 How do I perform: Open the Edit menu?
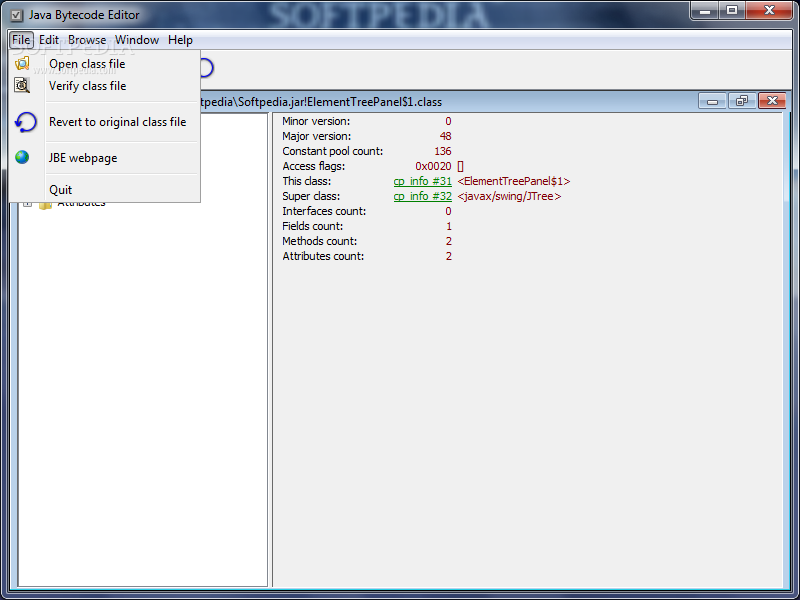(49, 40)
